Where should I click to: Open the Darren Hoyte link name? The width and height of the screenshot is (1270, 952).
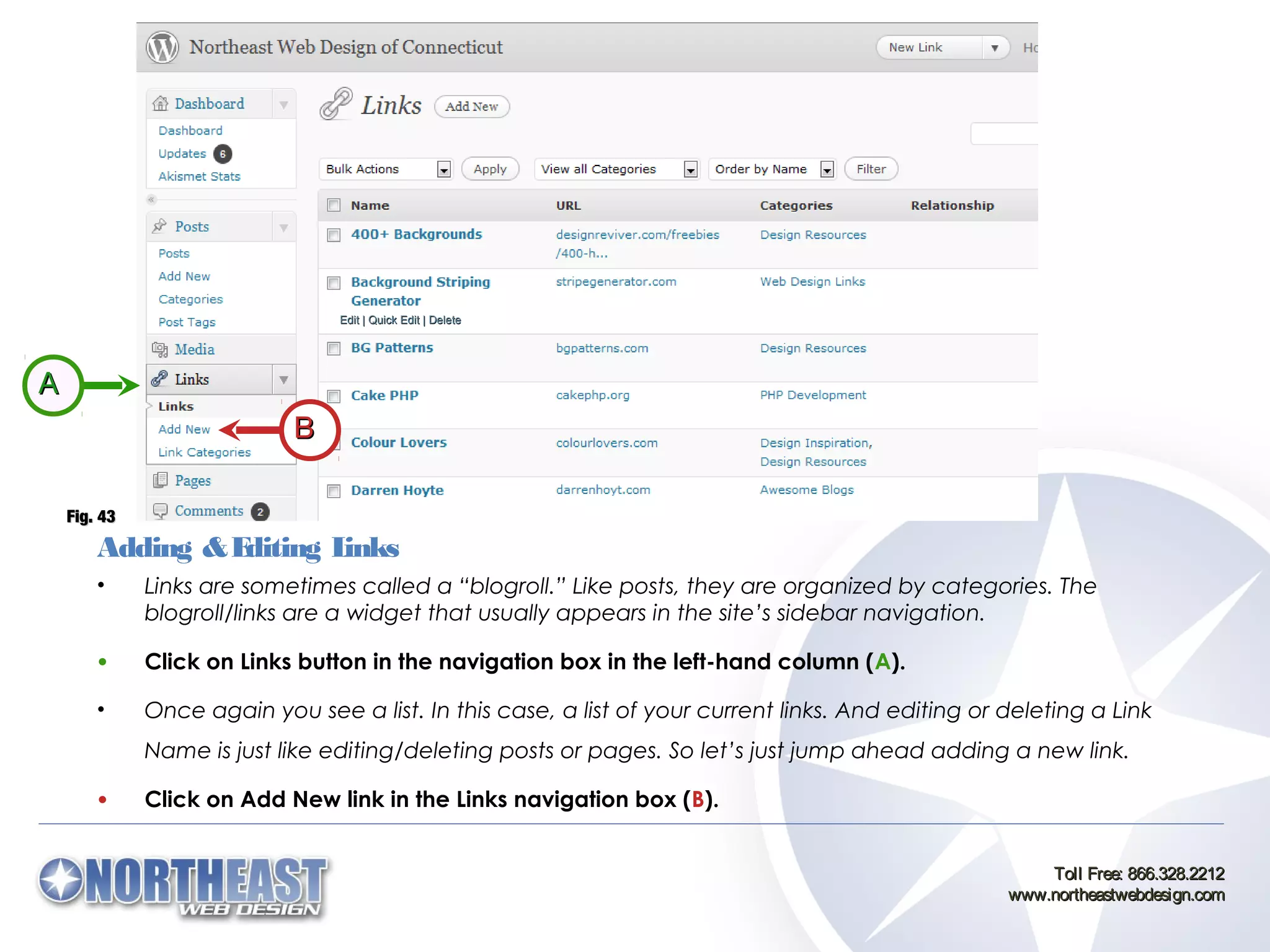coord(397,490)
